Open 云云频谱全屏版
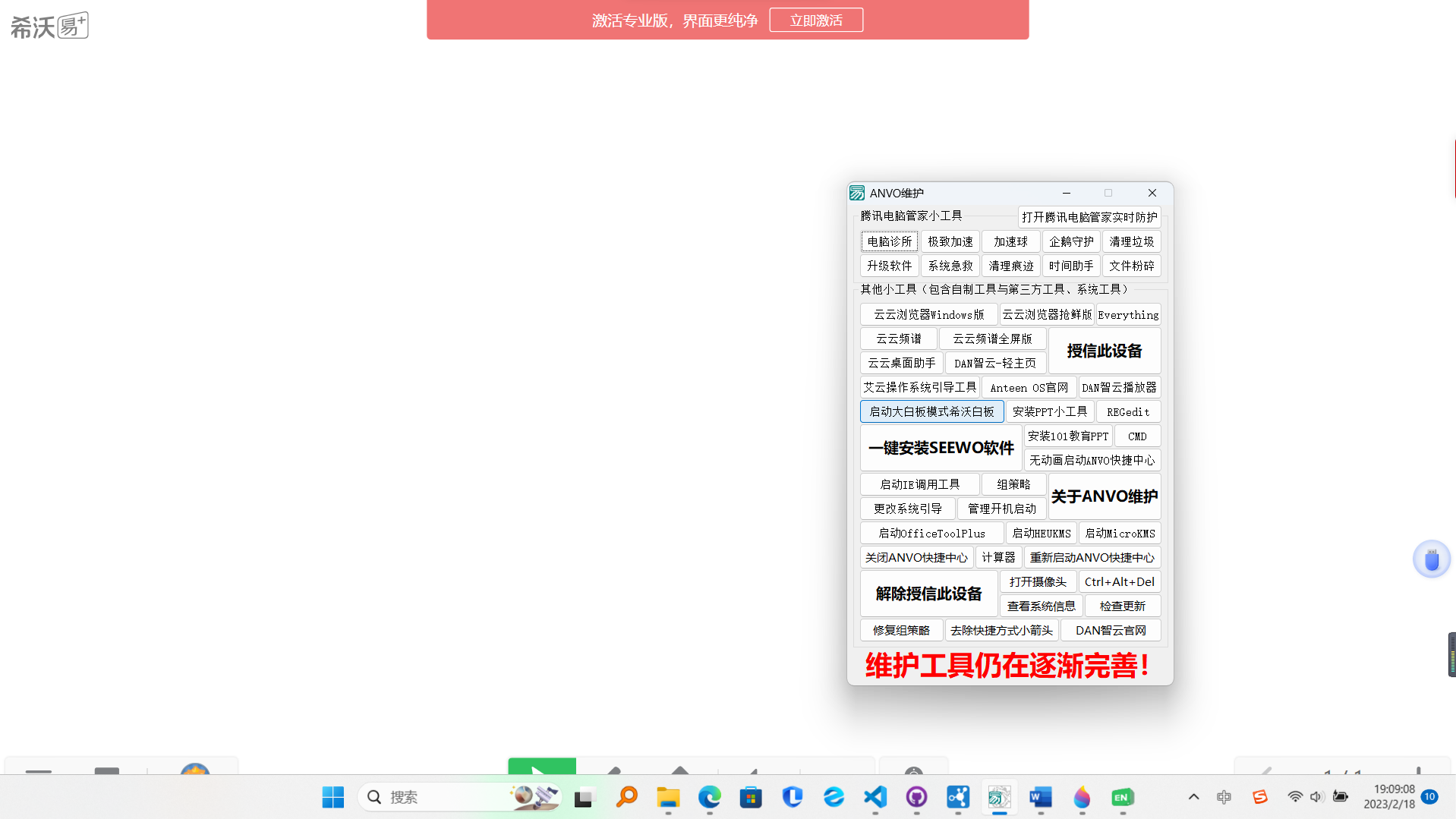The height and width of the screenshot is (819, 1456). pos(993,339)
